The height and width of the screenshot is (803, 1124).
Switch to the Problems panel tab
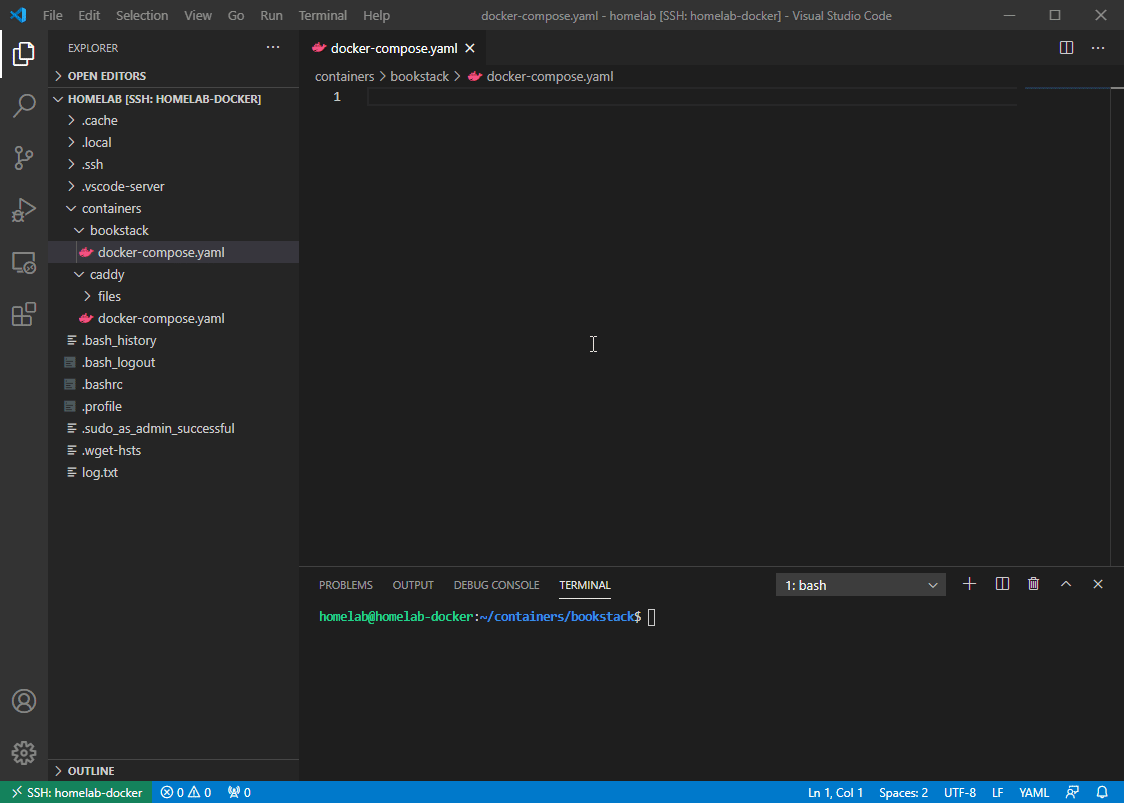pos(346,585)
